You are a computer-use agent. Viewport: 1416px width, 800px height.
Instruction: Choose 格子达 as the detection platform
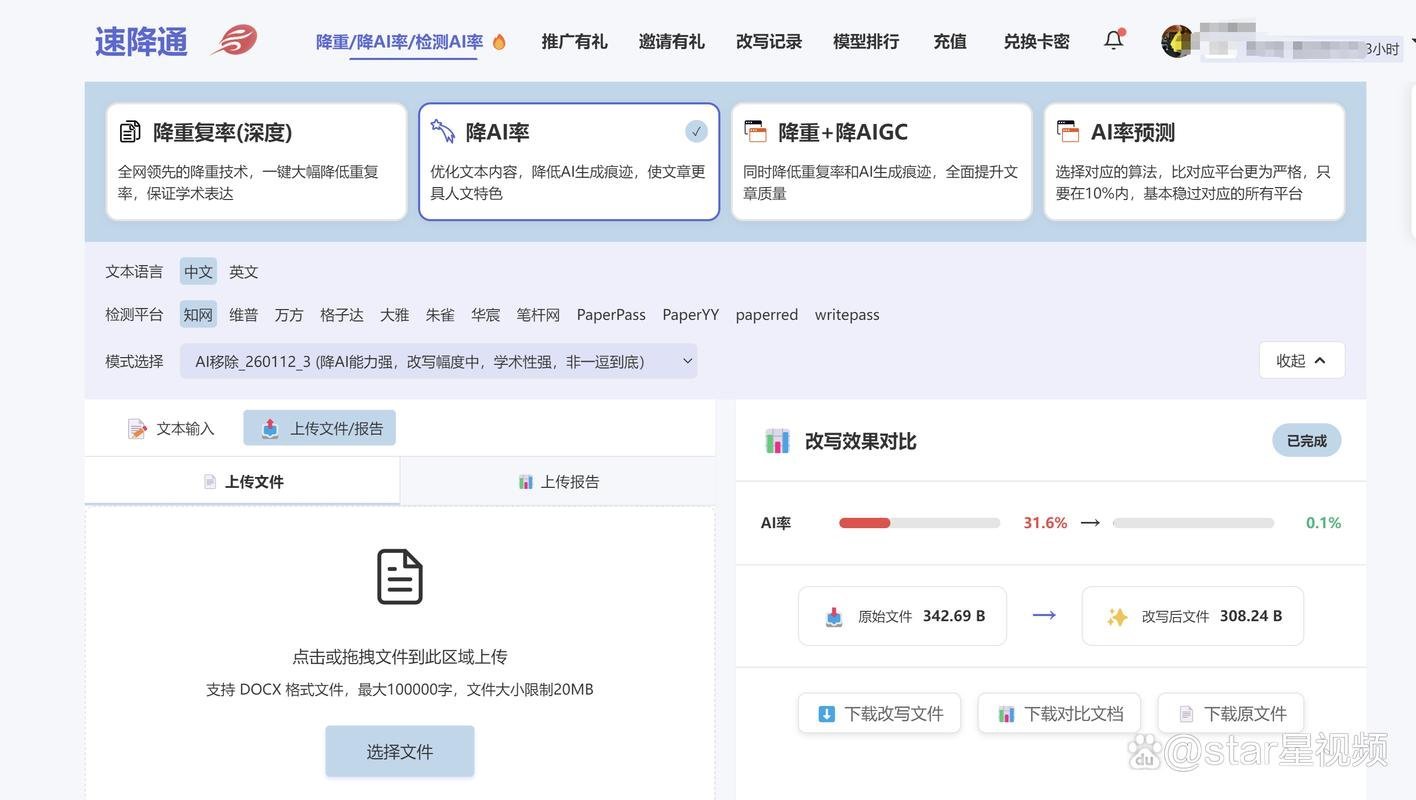pyautogui.click(x=341, y=314)
